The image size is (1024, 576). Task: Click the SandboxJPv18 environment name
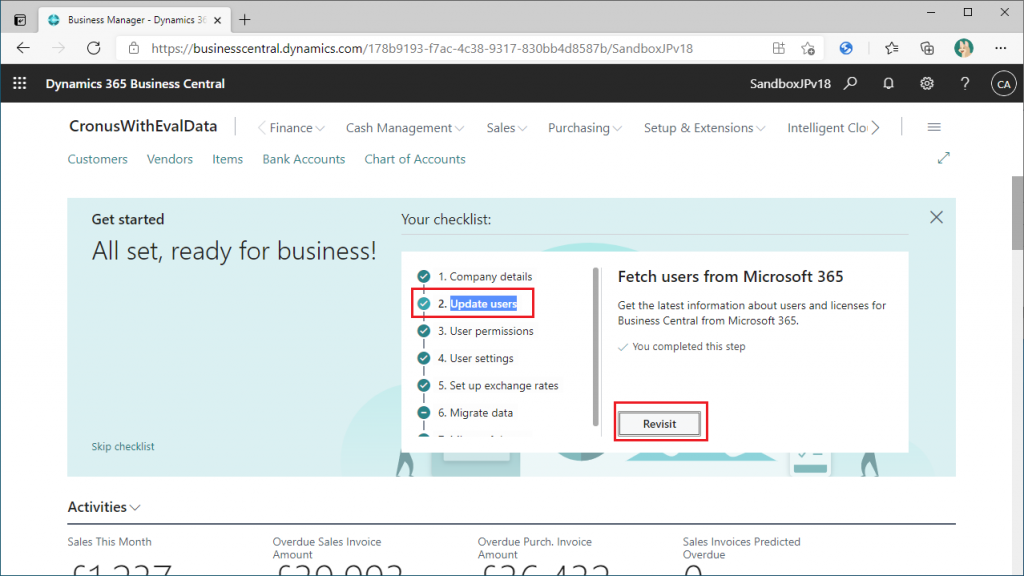[x=790, y=84]
